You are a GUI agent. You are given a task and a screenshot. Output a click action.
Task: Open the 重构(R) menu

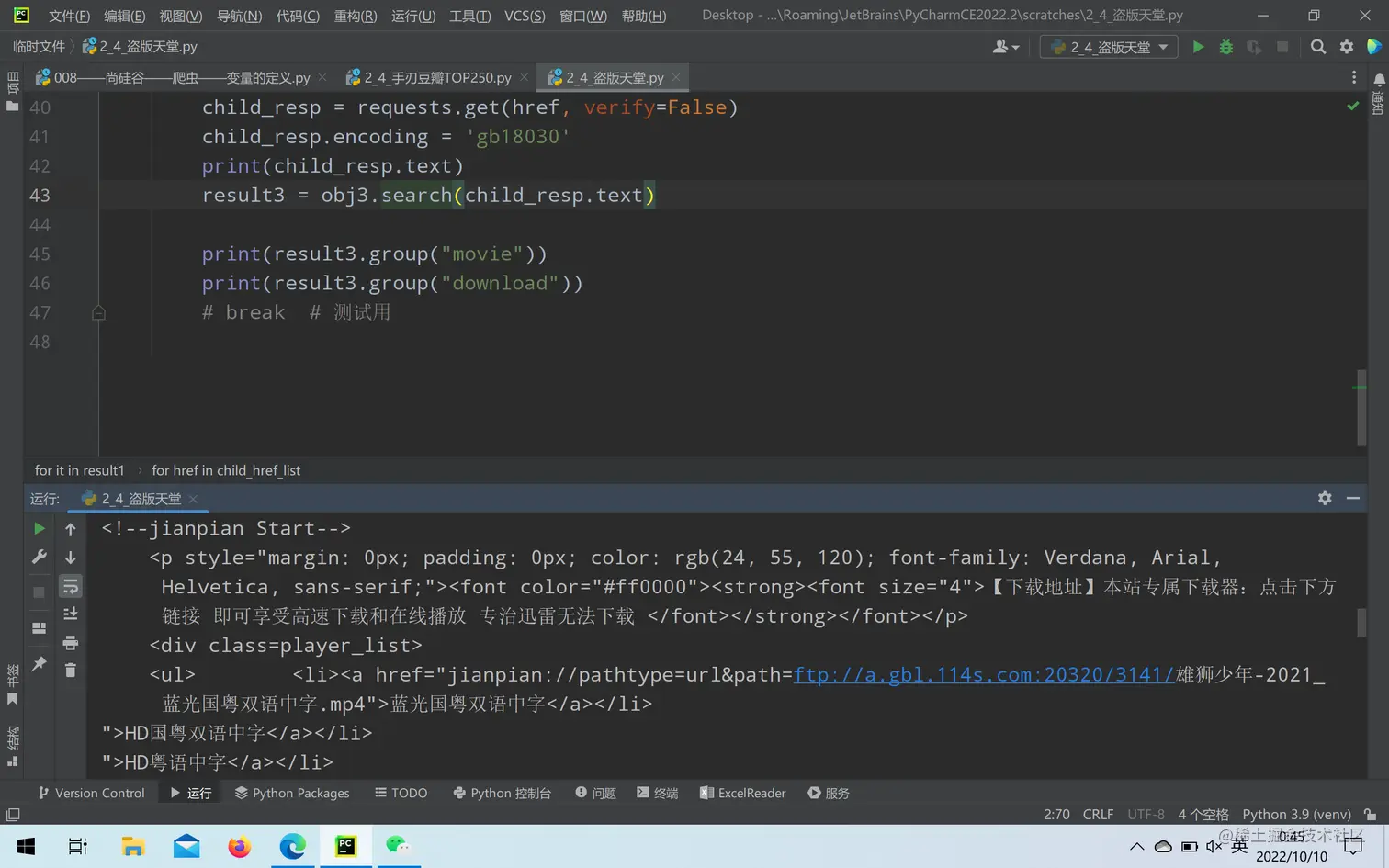pyautogui.click(x=356, y=16)
